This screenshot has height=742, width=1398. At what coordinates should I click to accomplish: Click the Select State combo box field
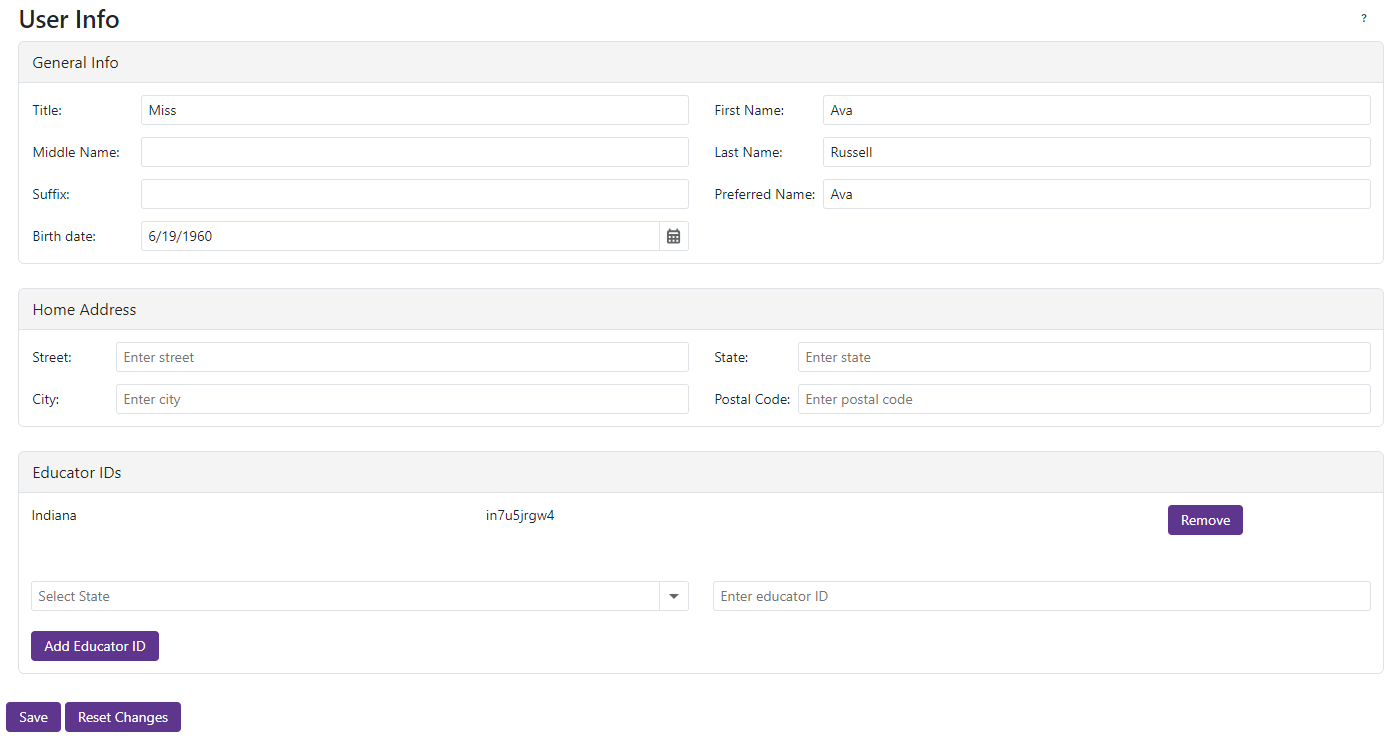(x=345, y=596)
